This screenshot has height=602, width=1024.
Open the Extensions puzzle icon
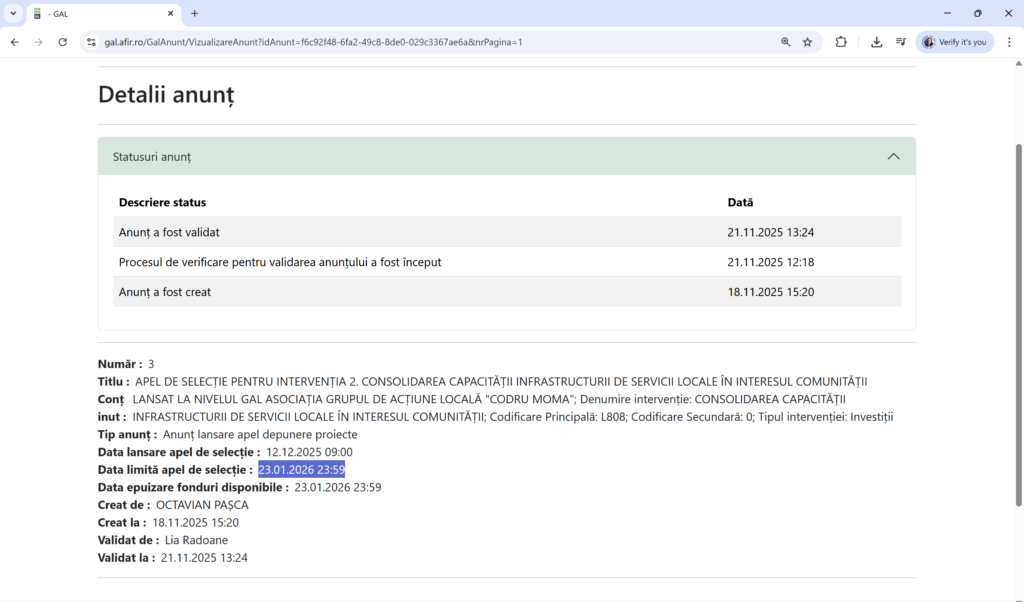click(x=841, y=42)
